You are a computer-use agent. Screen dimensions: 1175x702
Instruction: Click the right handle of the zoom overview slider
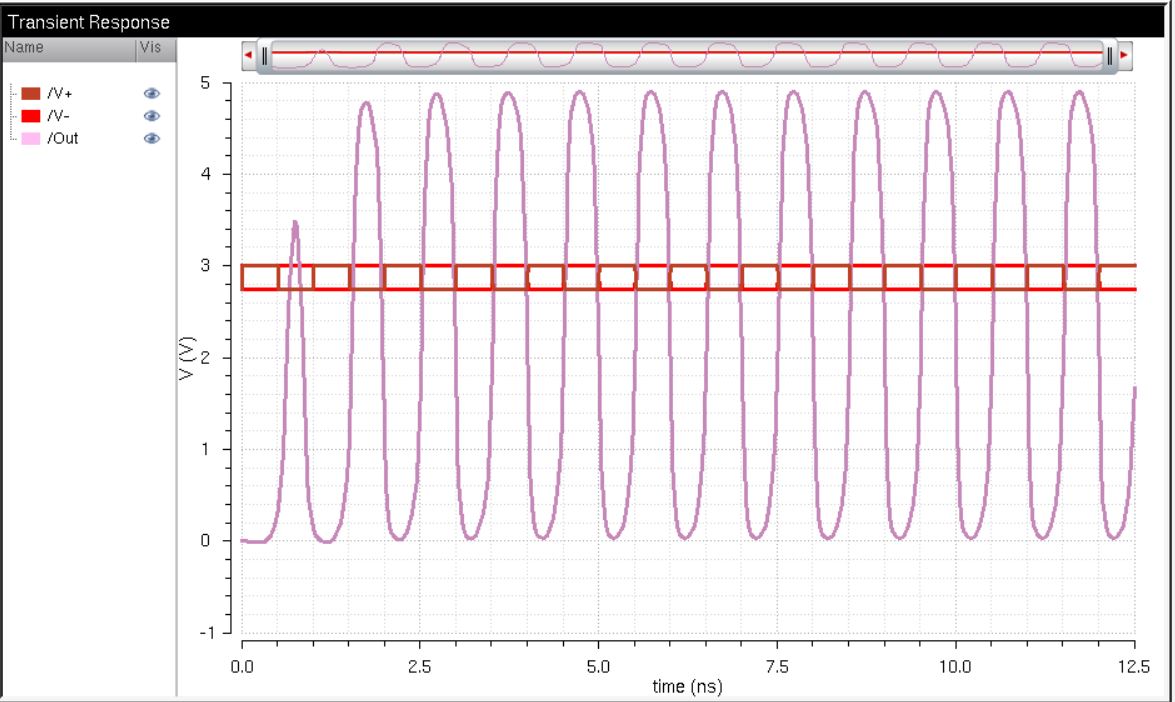click(1110, 56)
